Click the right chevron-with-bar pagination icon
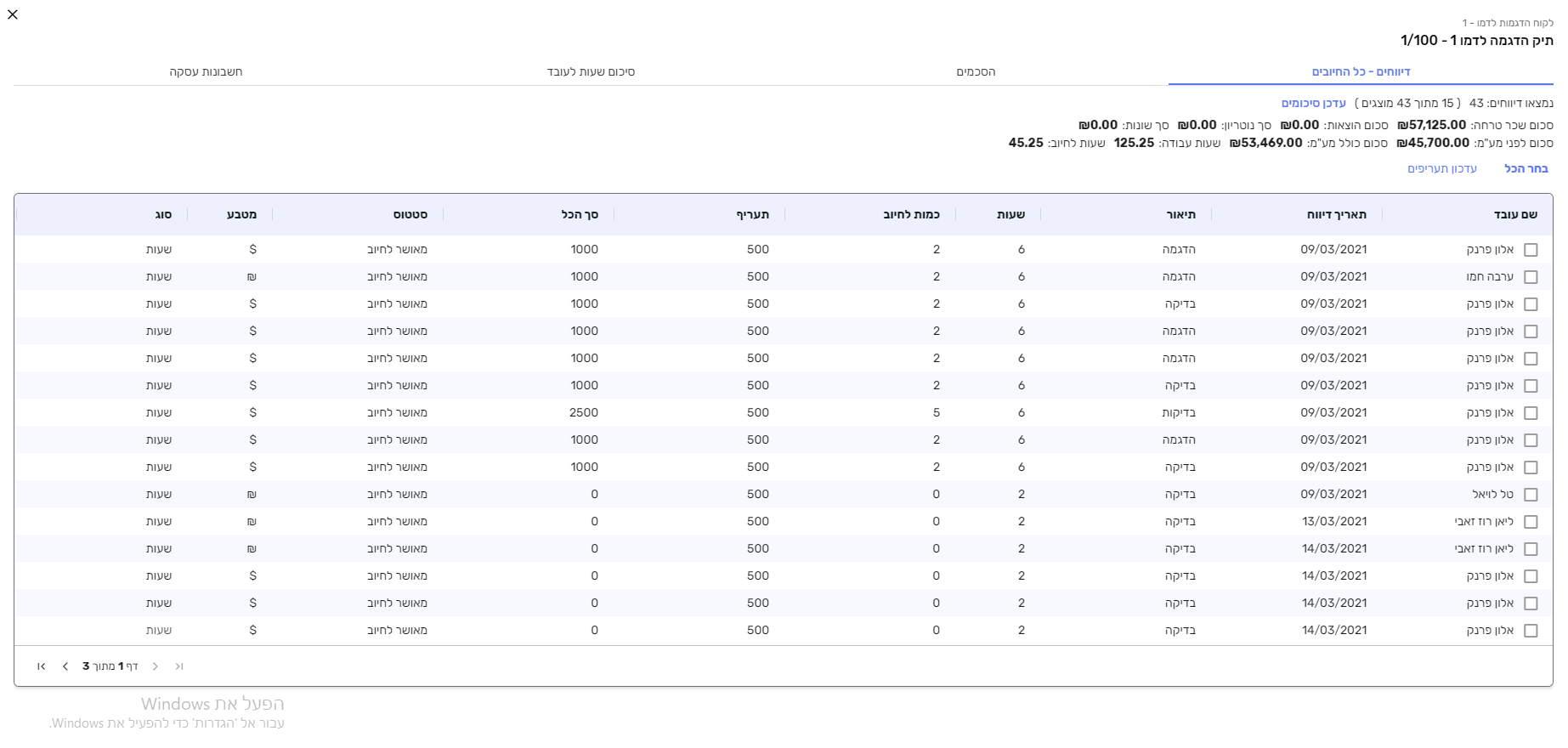This screenshot has width=1568, height=748. coord(179,666)
